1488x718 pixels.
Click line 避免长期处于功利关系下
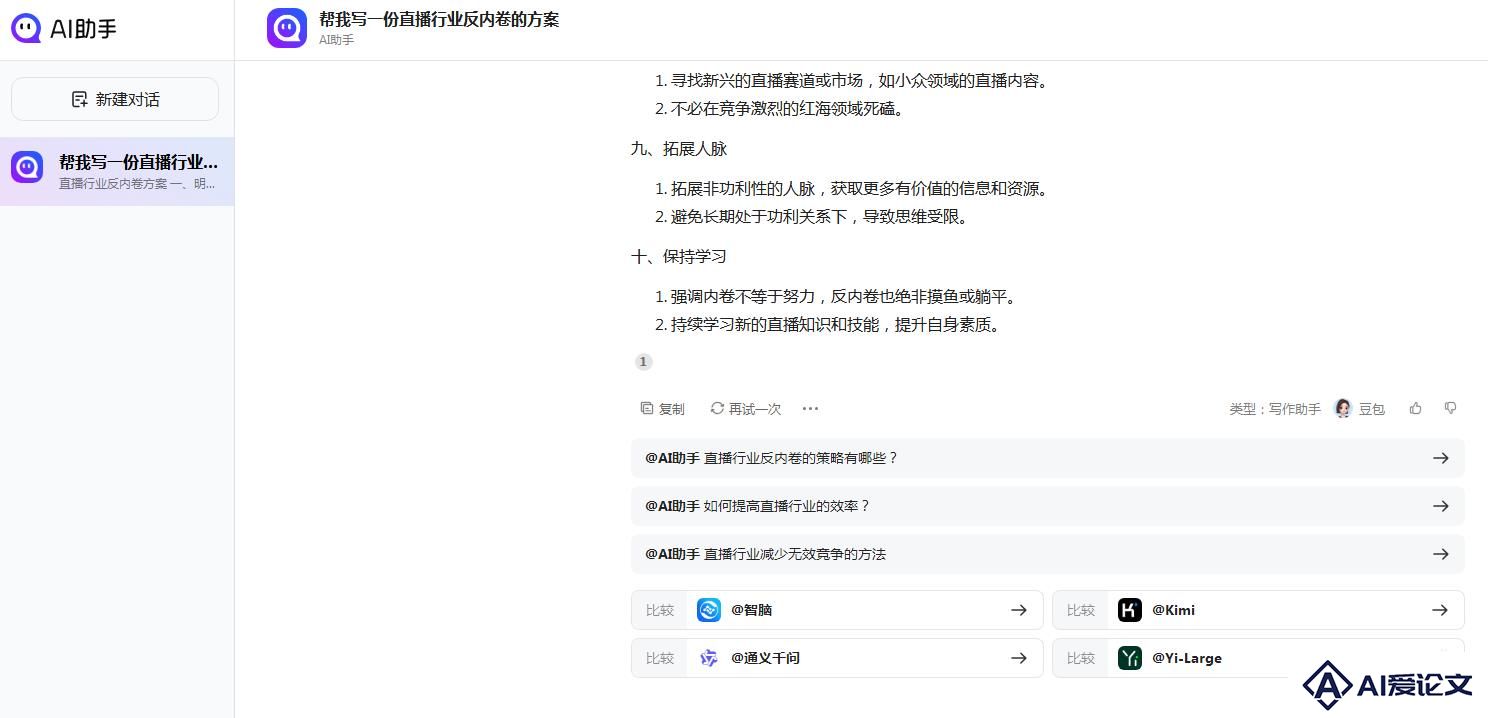[x=822, y=217]
